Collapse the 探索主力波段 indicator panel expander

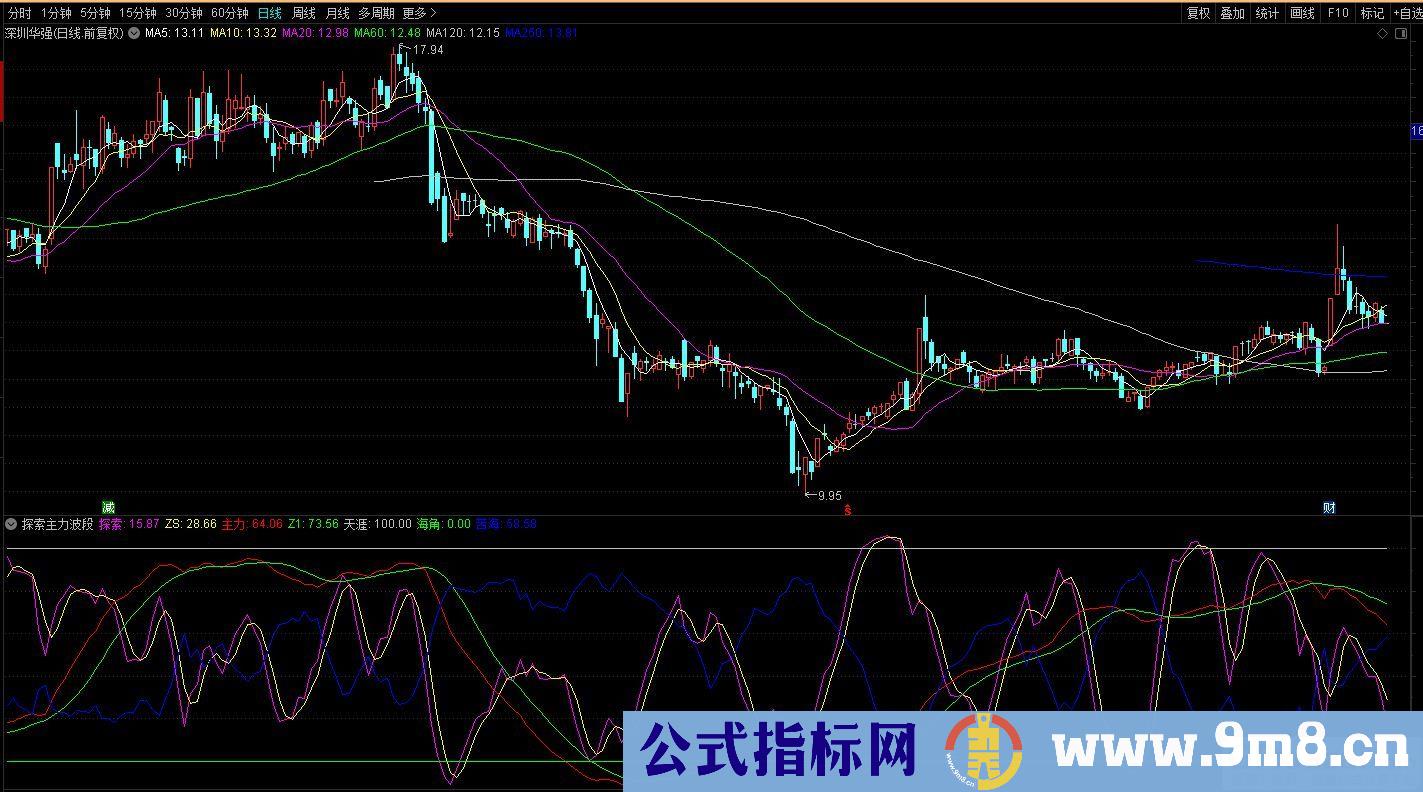click(10, 523)
